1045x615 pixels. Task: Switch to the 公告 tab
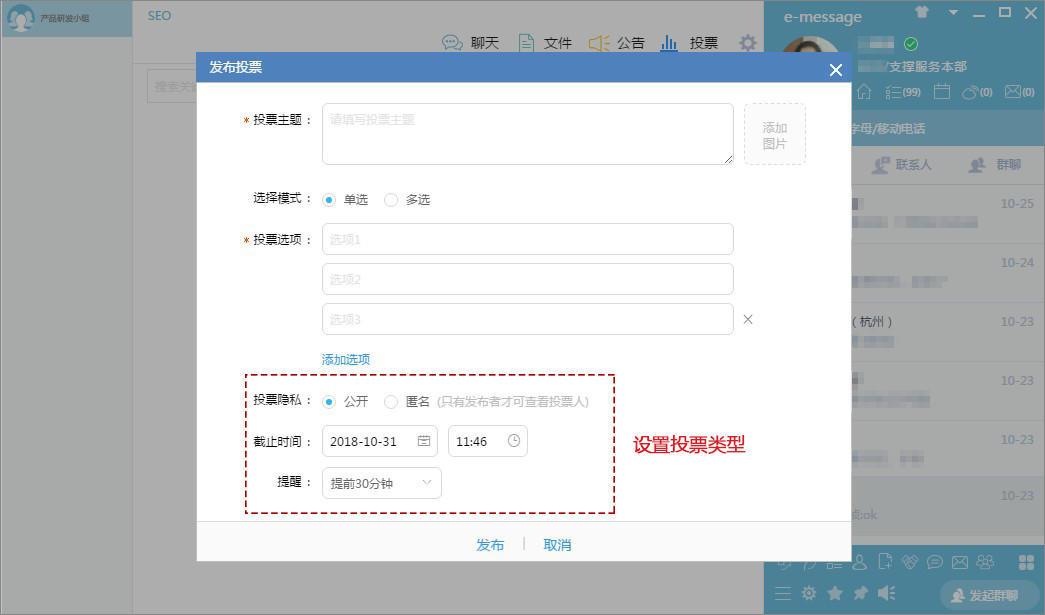[616, 43]
